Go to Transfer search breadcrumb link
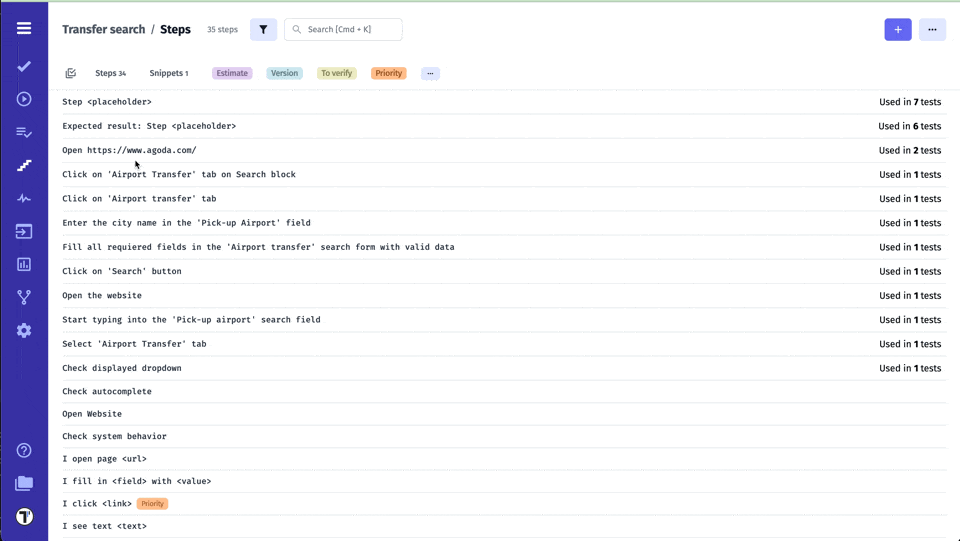Screen dimensions: 960x541 point(103,29)
